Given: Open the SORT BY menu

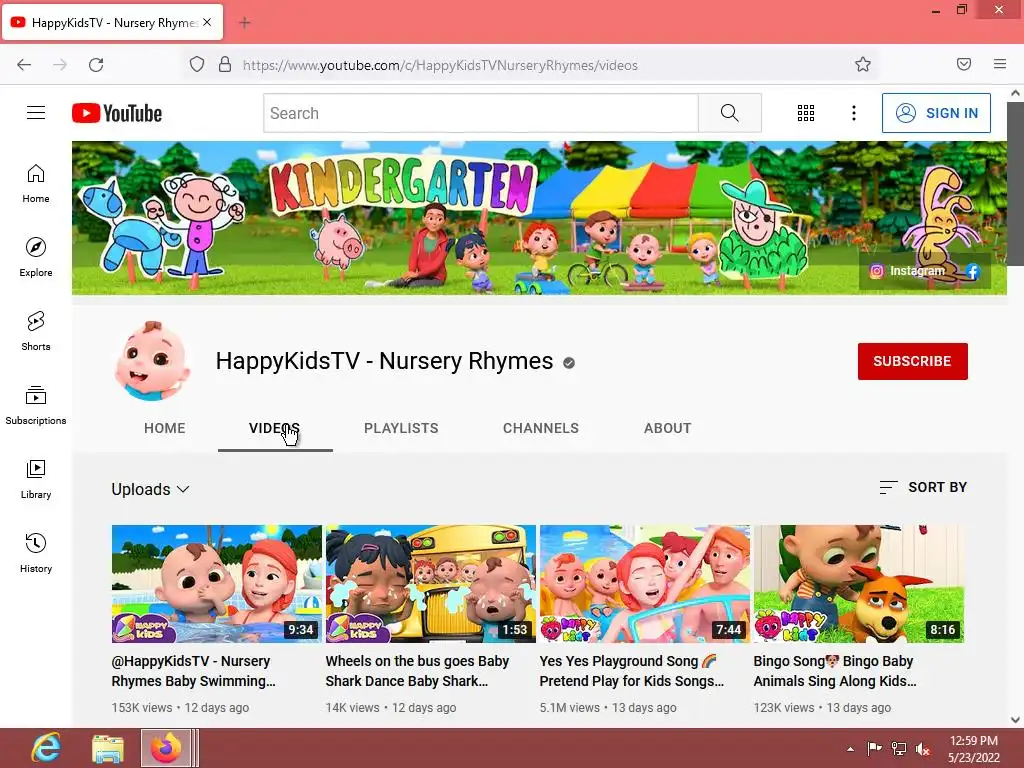Looking at the screenshot, I should pyautogui.click(x=923, y=487).
